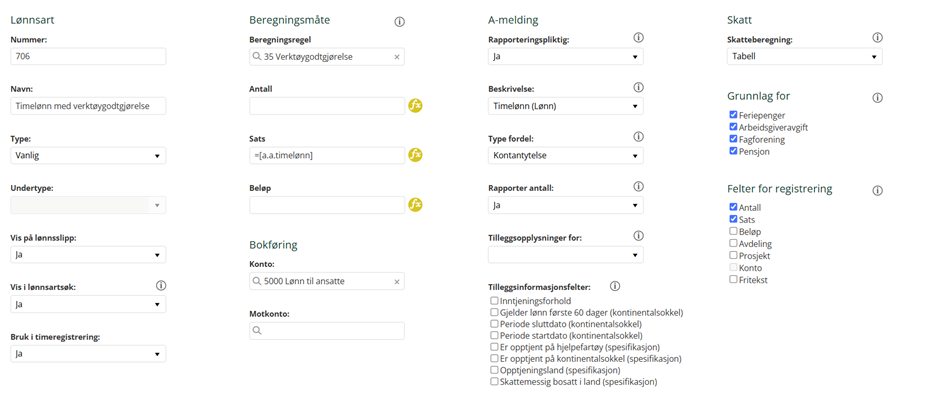The height and width of the screenshot is (399, 945).
Task: Clear the Konto 5000 Lønn til ansatte
Action: (397, 281)
